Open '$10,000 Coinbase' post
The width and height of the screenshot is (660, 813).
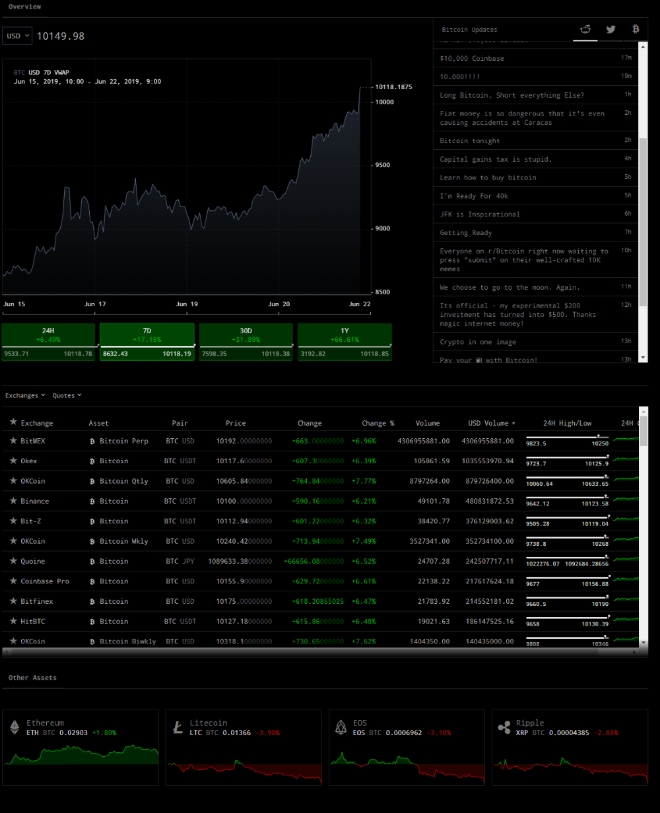(x=535, y=58)
